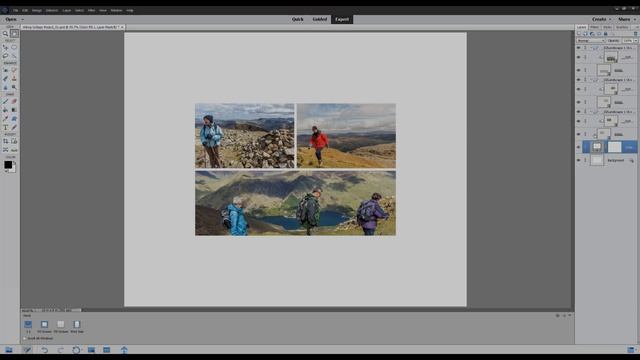Collapse the third layer group
This screenshot has height=360, width=640.
tap(591, 111)
